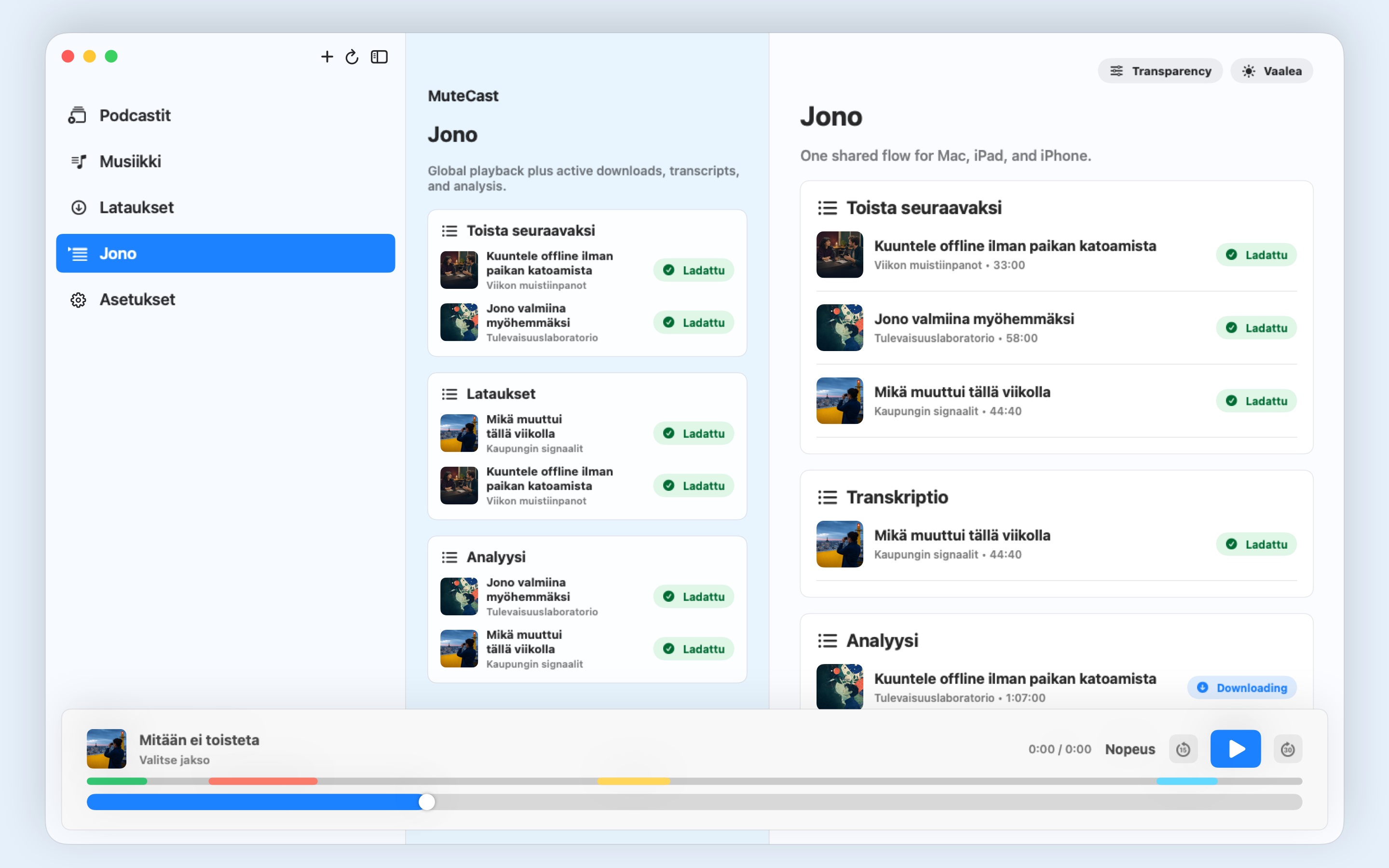The width and height of the screenshot is (1389, 868).
Task: Toggle the sidebar panel icon
Action: (379, 56)
